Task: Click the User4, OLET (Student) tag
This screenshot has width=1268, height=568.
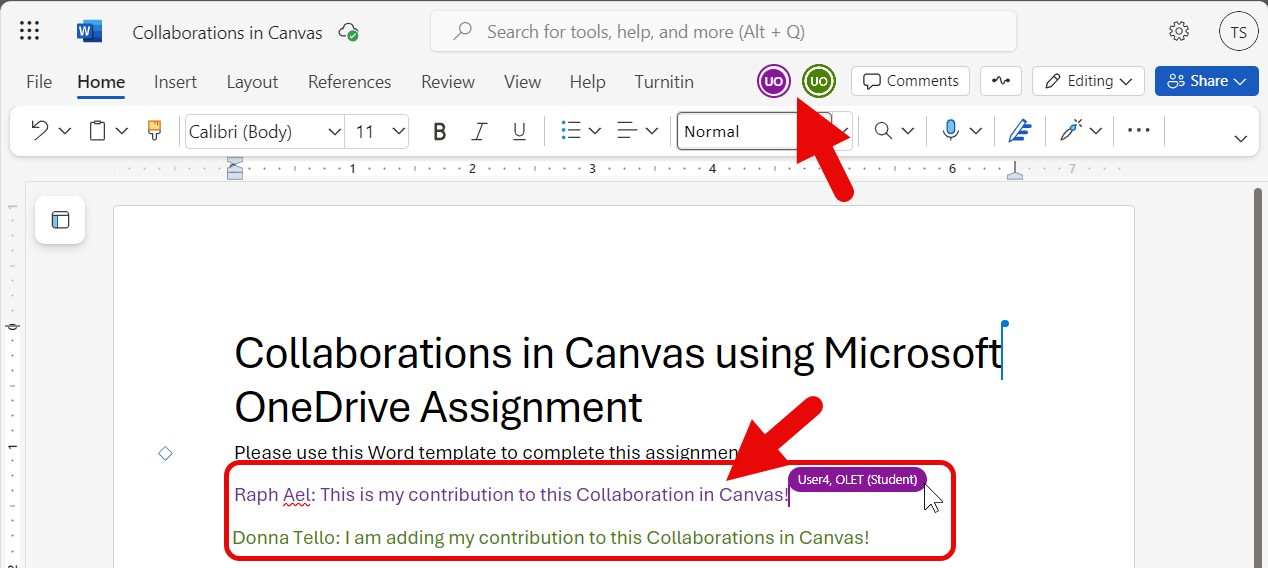Action: click(857, 480)
